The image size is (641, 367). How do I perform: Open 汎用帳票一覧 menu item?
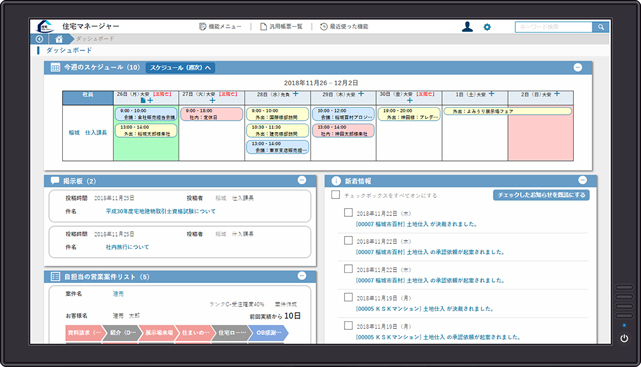pyautogui.click(x=281, y=27)
